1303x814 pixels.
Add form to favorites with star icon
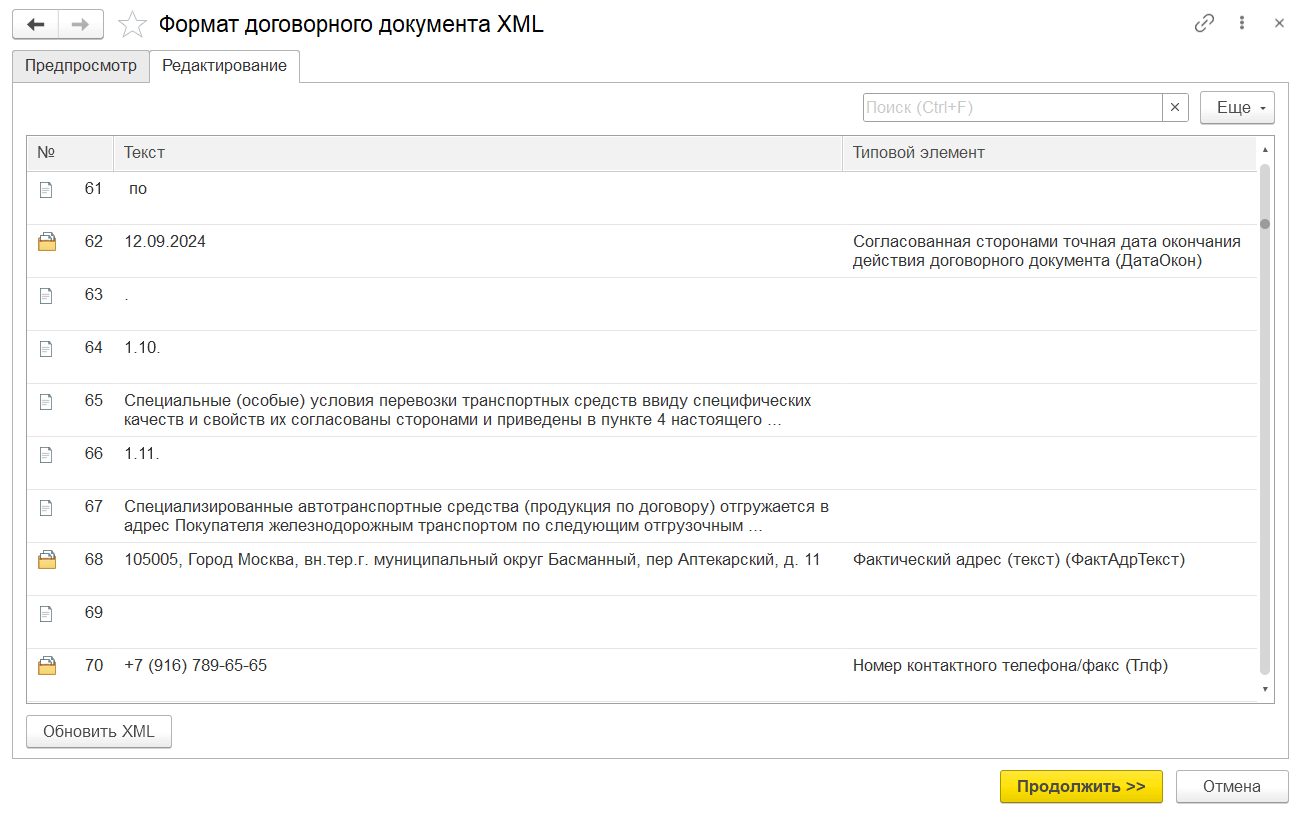(x=132, y=25)
